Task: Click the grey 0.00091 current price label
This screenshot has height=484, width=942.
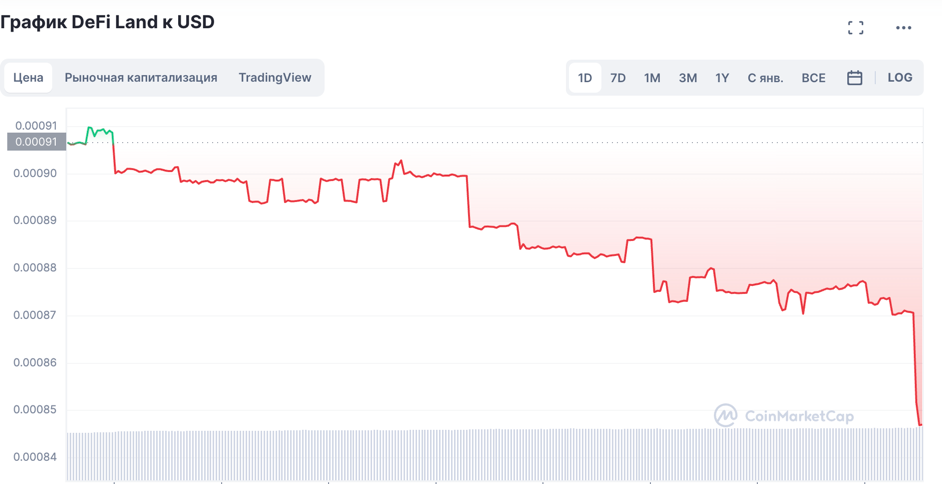Action: pos(36,142)
